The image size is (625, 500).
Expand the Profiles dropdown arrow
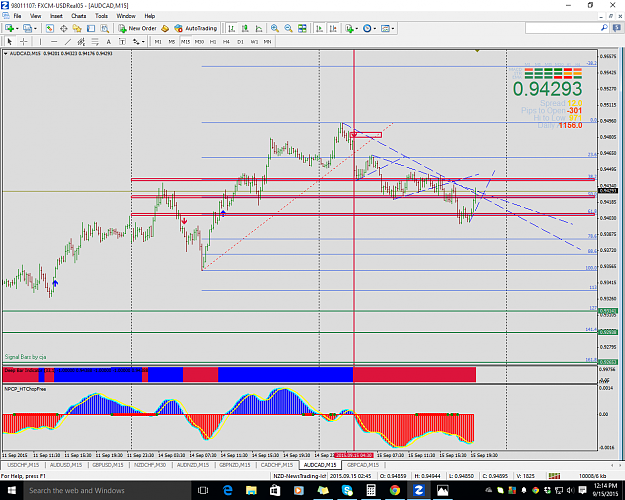click(x=35, y=28)
